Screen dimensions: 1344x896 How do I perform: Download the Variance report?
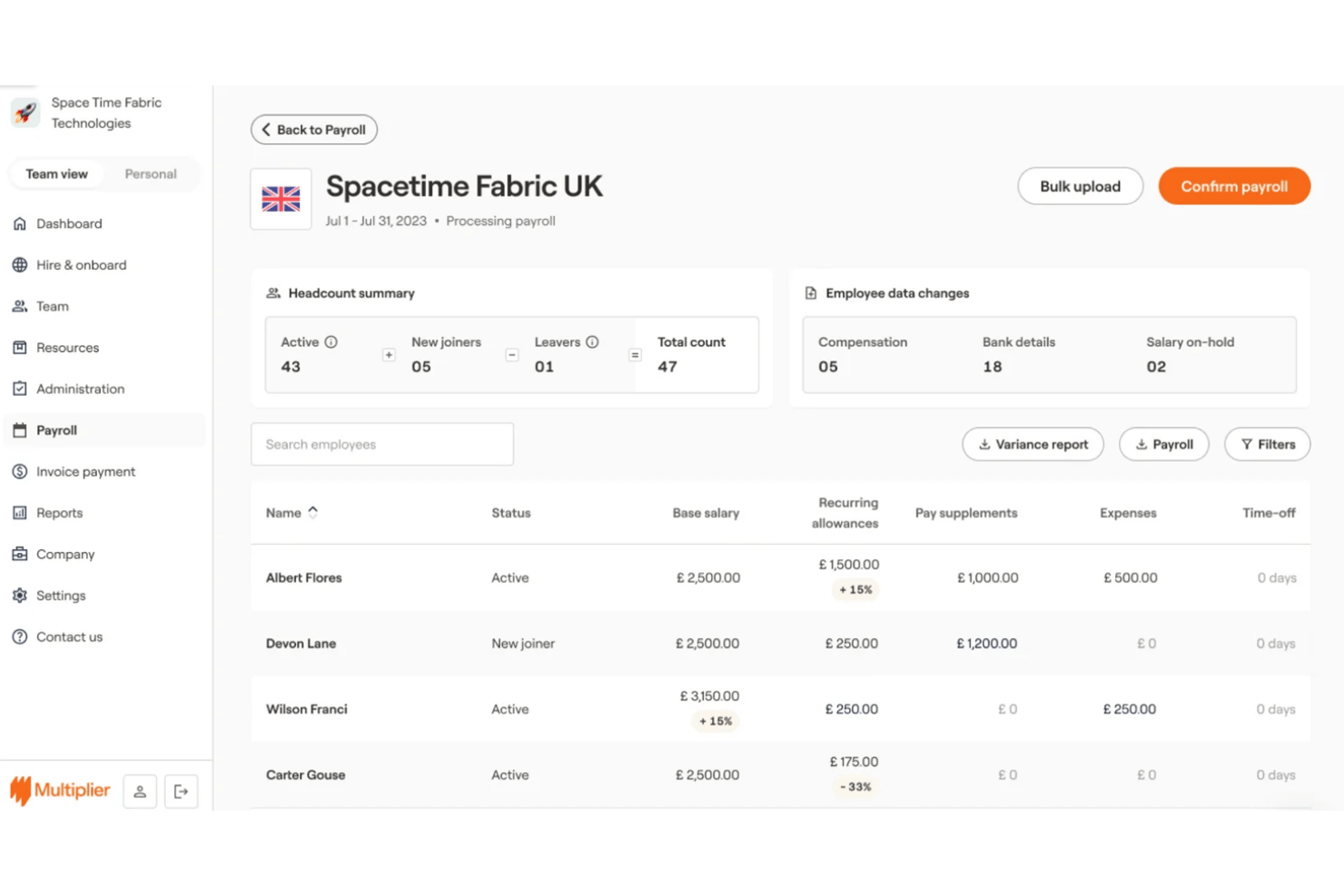coord(1033,444)
